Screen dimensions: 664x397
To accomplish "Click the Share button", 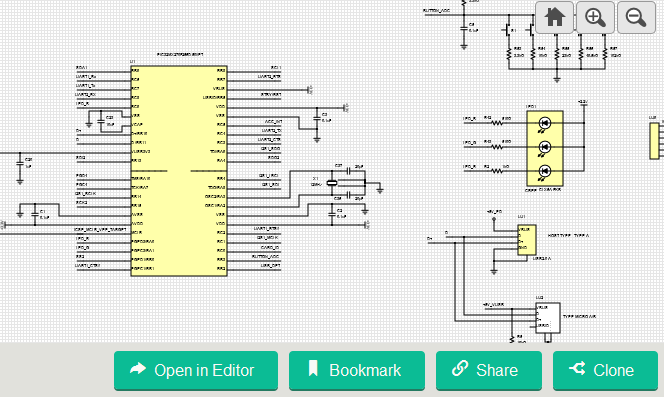I will tap(489, 370).
